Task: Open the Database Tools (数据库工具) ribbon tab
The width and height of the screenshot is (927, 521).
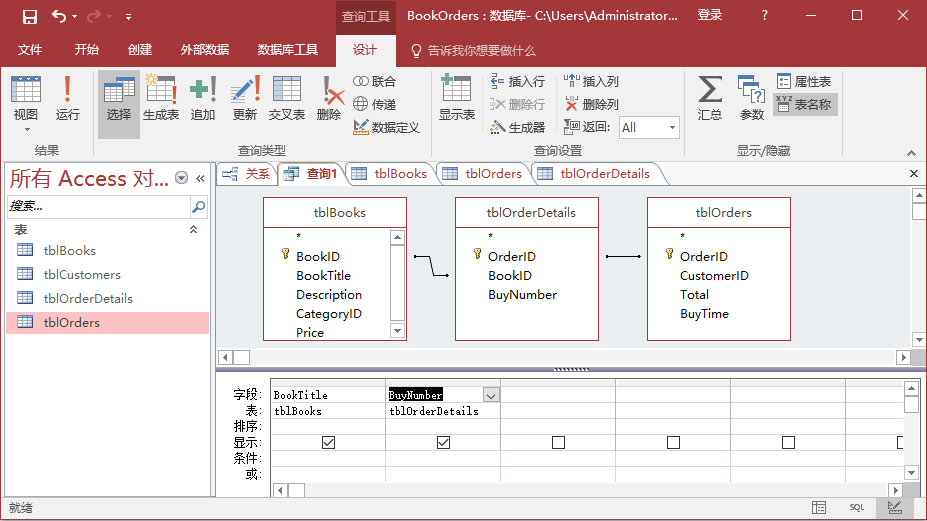Action: coord(288,50)
